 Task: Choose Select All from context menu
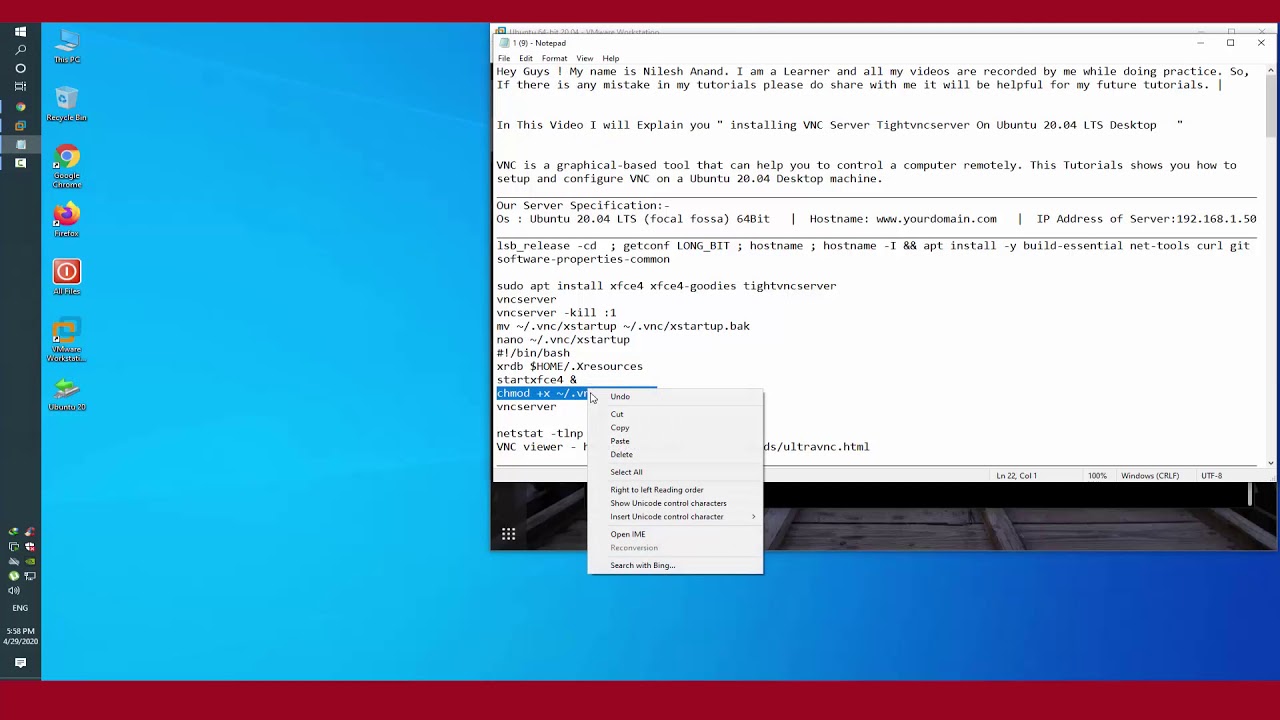pyautogui.click(x=675, y=472)
